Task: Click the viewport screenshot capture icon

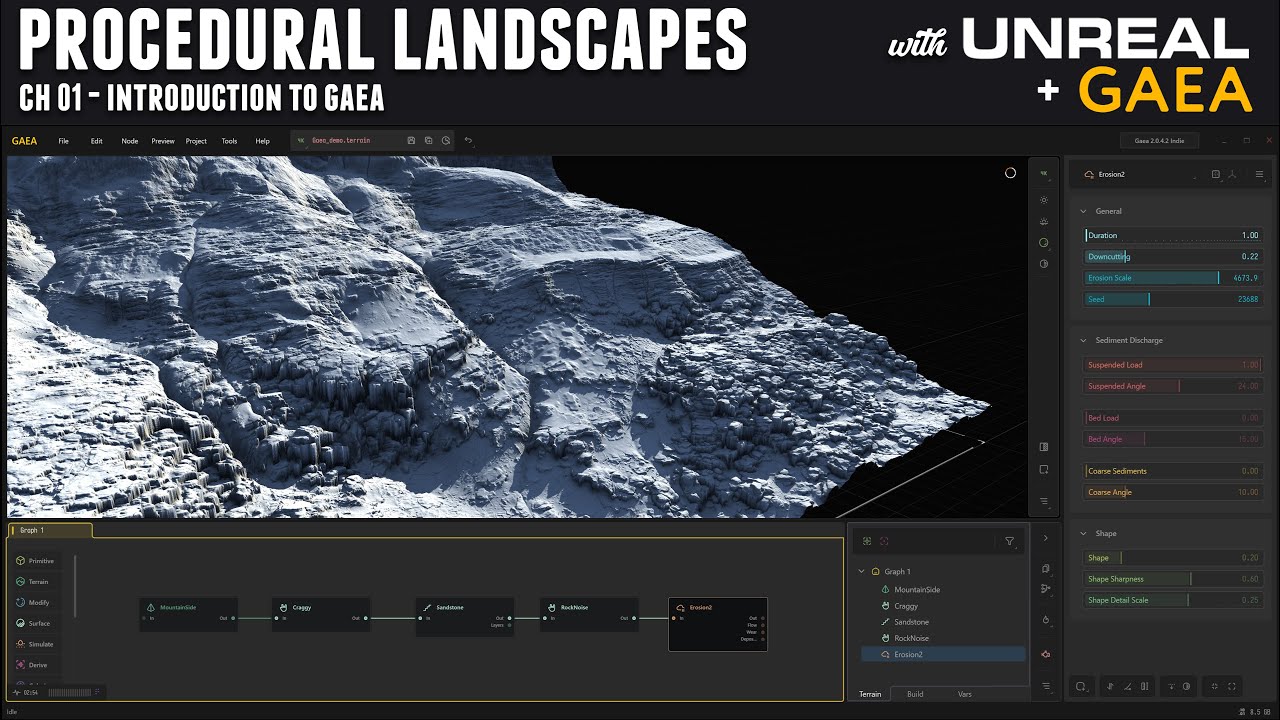Action: click(x=1044, y=469)
